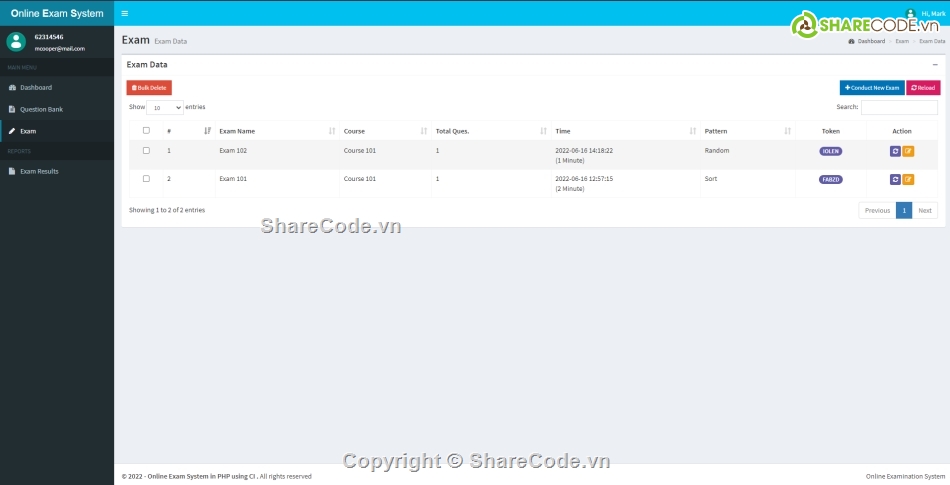The height and width of the screenshot is (485, 950).
Task: Sort table by the Time column
Action: (625, 131)
